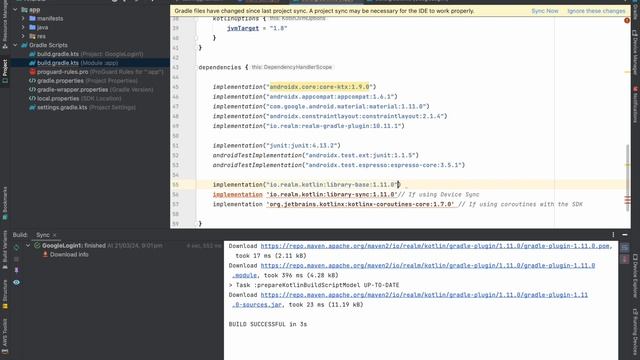Open local.properties file
The image size is (640, 360).
75,98
